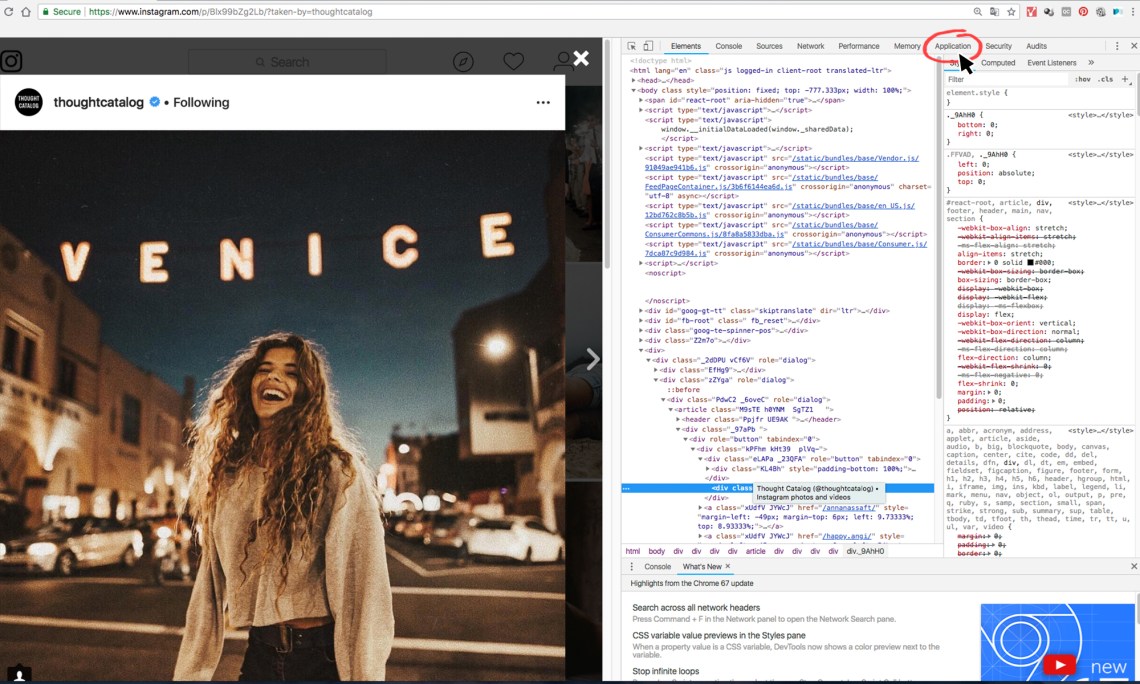Activate the DevTools element inspector arrow icon

coord(631,46)
